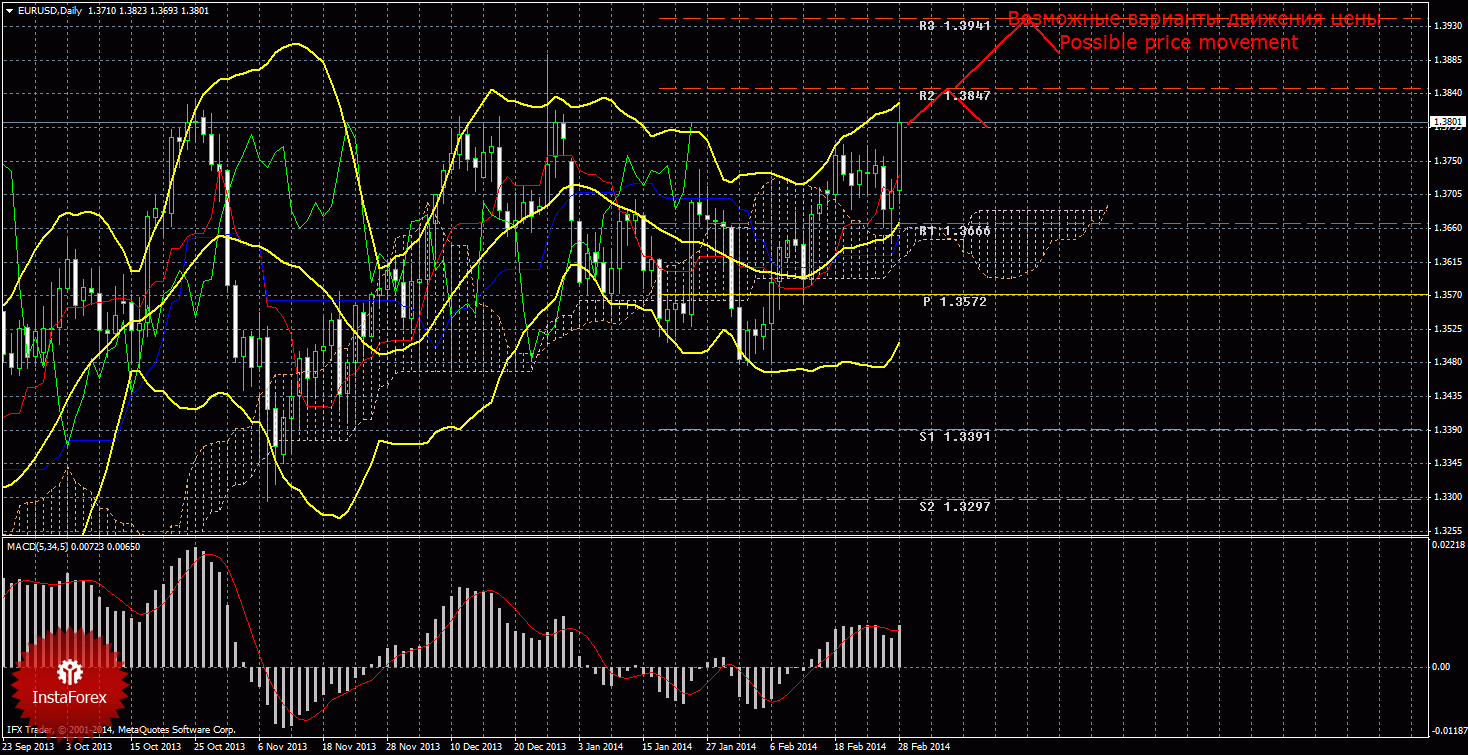Click the 1.3480 price scale value
The width and height of the screenshot is (1468, 755).
(1447, 362)
